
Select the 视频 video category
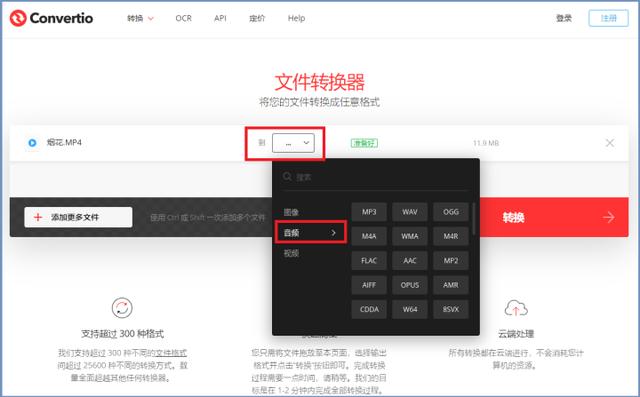pos(291,253)
